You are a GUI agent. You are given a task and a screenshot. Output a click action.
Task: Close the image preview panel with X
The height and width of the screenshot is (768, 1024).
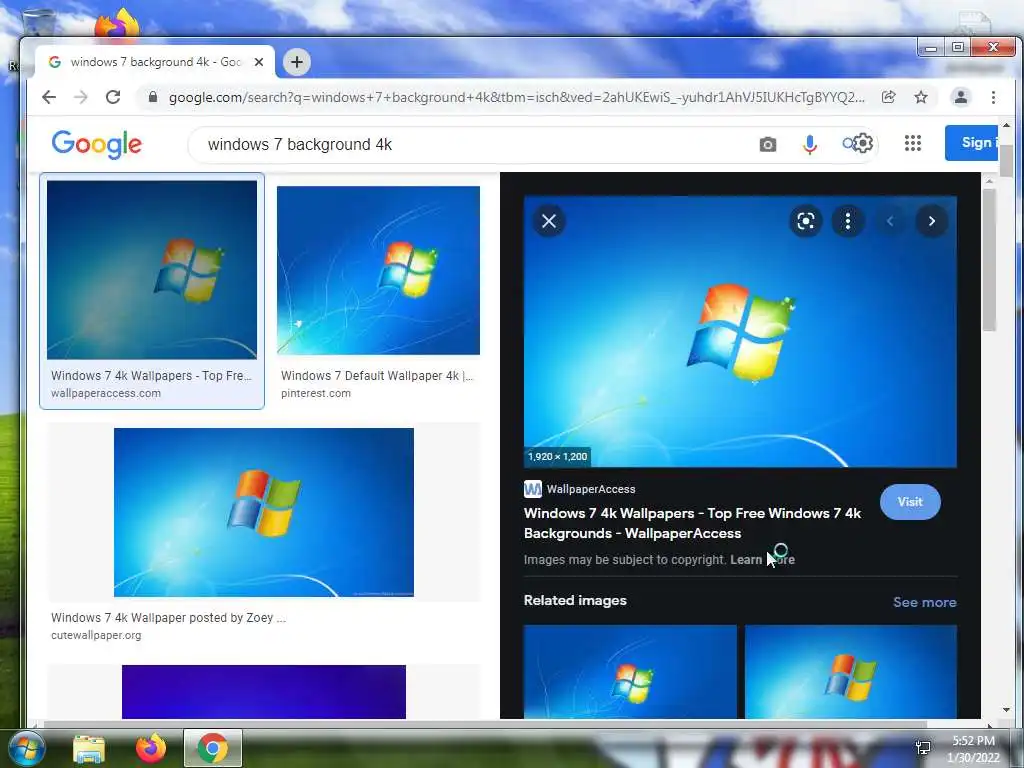[x=549, y=221]
